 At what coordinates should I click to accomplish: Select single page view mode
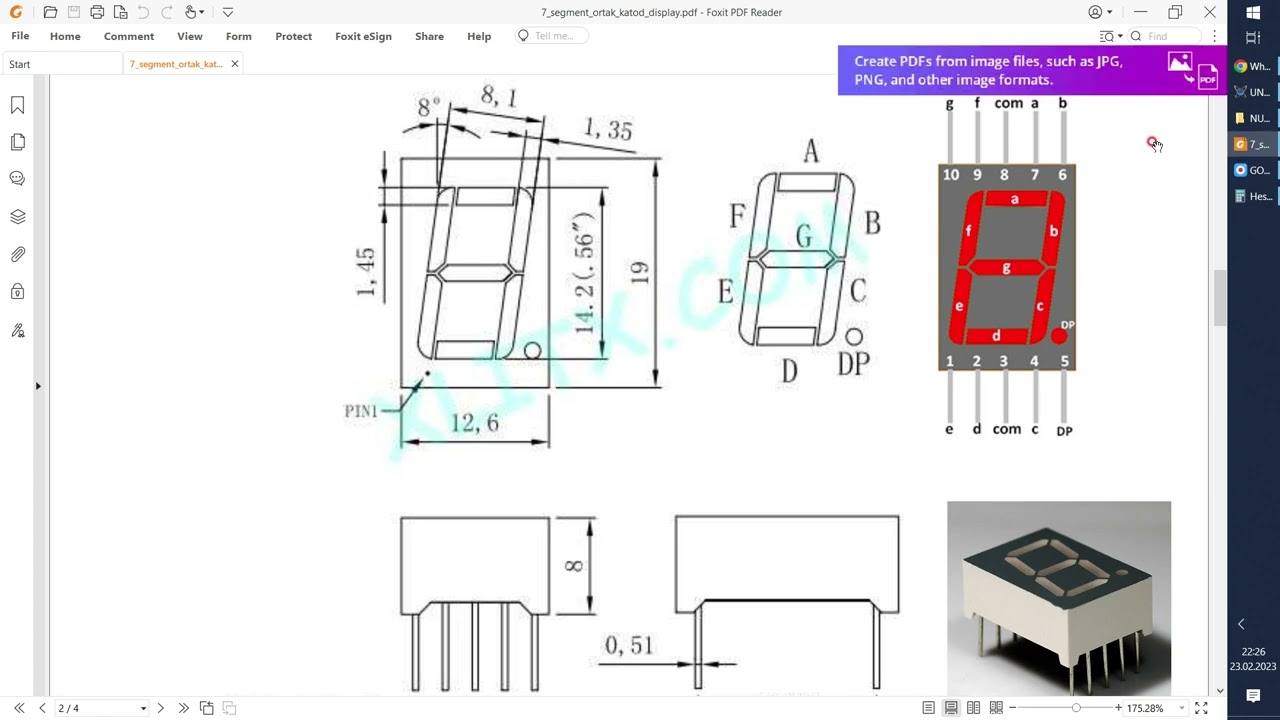929,708
